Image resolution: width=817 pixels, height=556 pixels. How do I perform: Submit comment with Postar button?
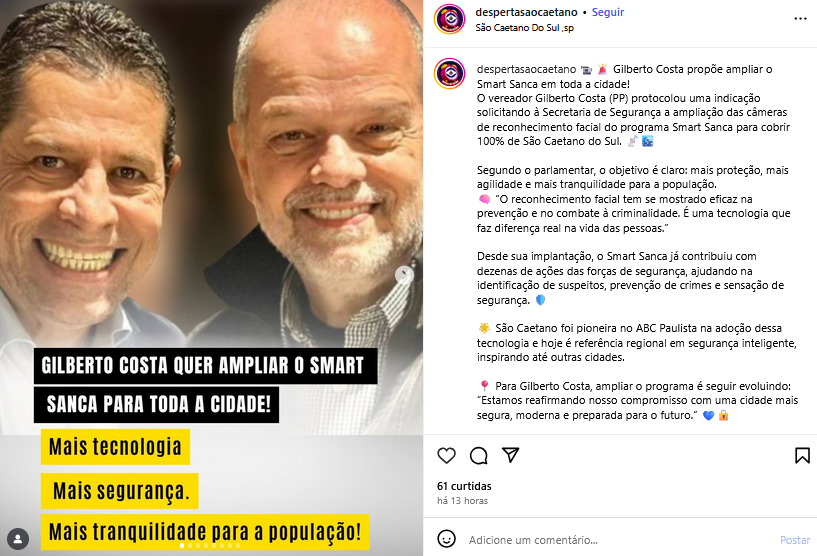[795, 540]
